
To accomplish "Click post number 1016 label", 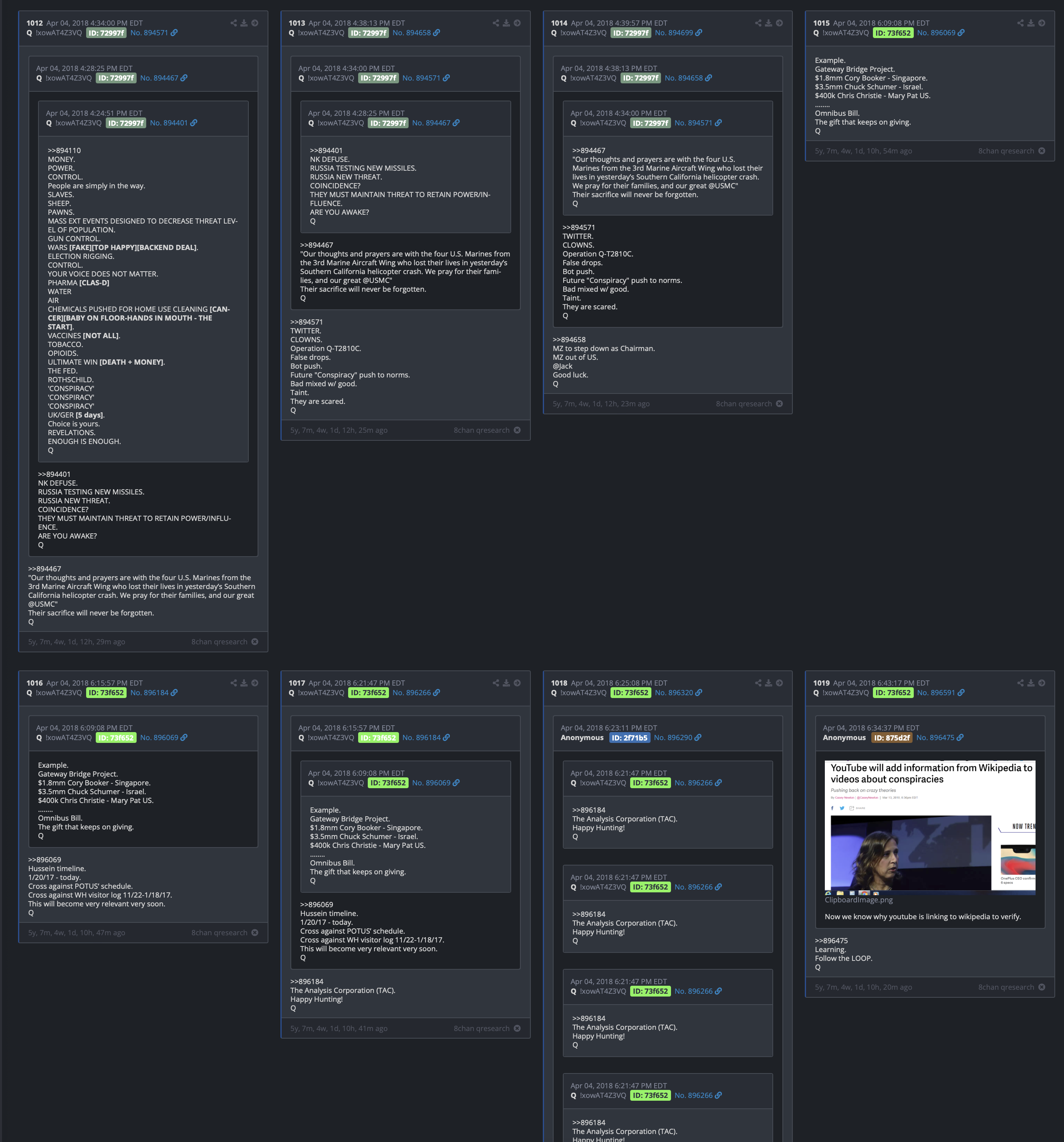I will [x=34, y=683].
